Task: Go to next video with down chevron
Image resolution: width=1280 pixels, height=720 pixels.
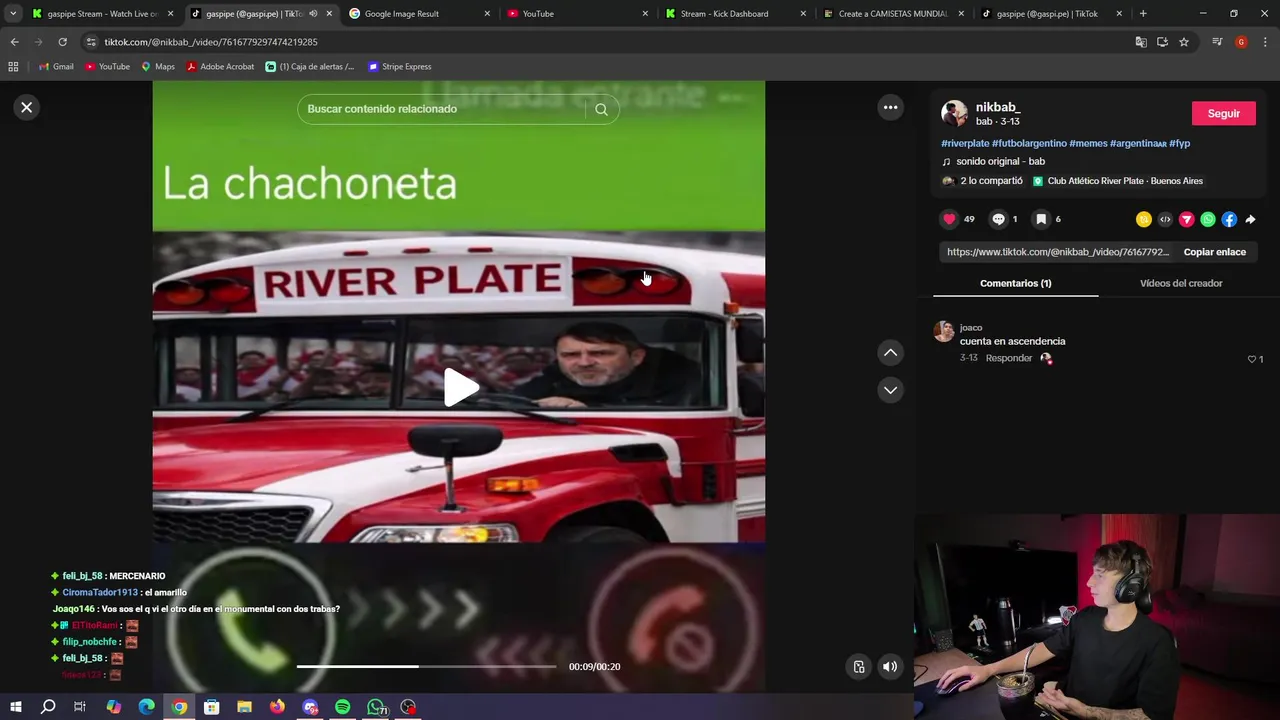Action: [x=890, y=390]
